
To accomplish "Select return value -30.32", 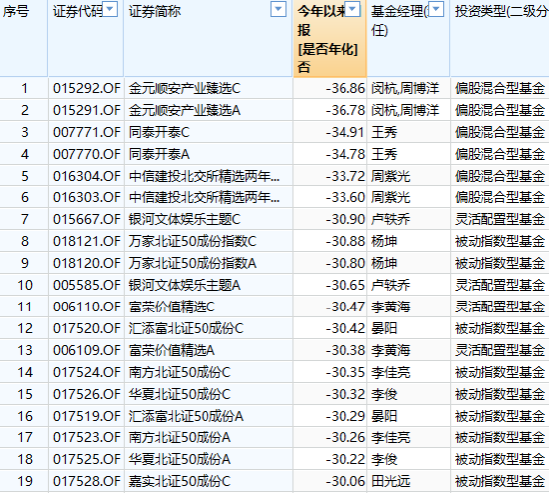I will click(345, 394).
